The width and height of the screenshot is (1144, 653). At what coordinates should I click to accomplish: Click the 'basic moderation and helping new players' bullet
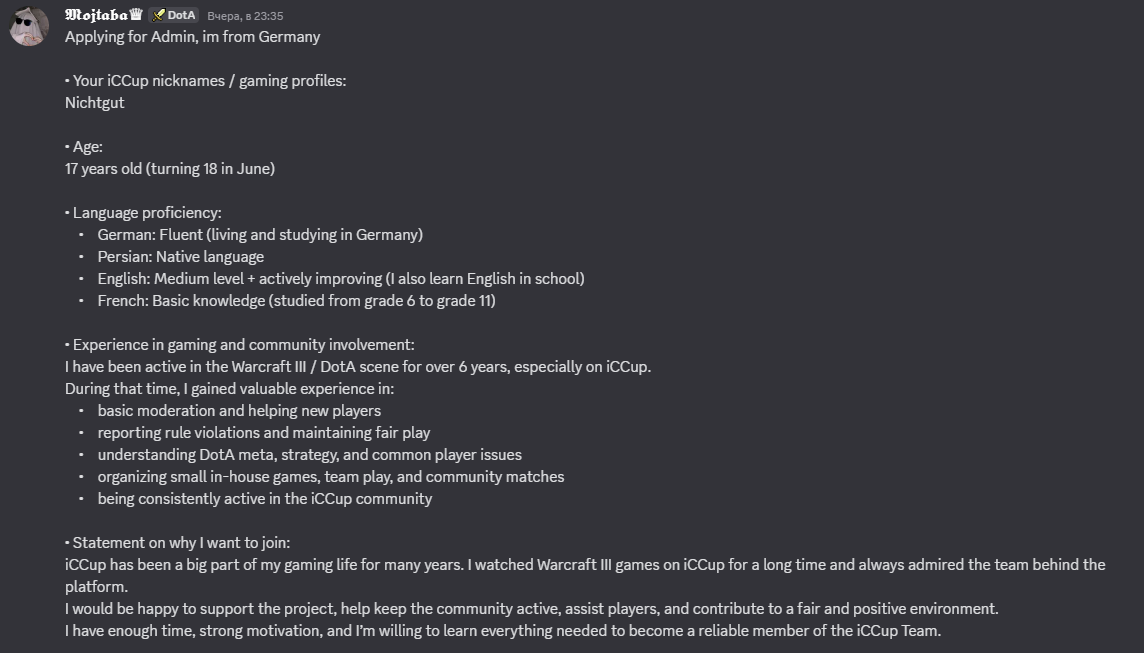(239, 411)
